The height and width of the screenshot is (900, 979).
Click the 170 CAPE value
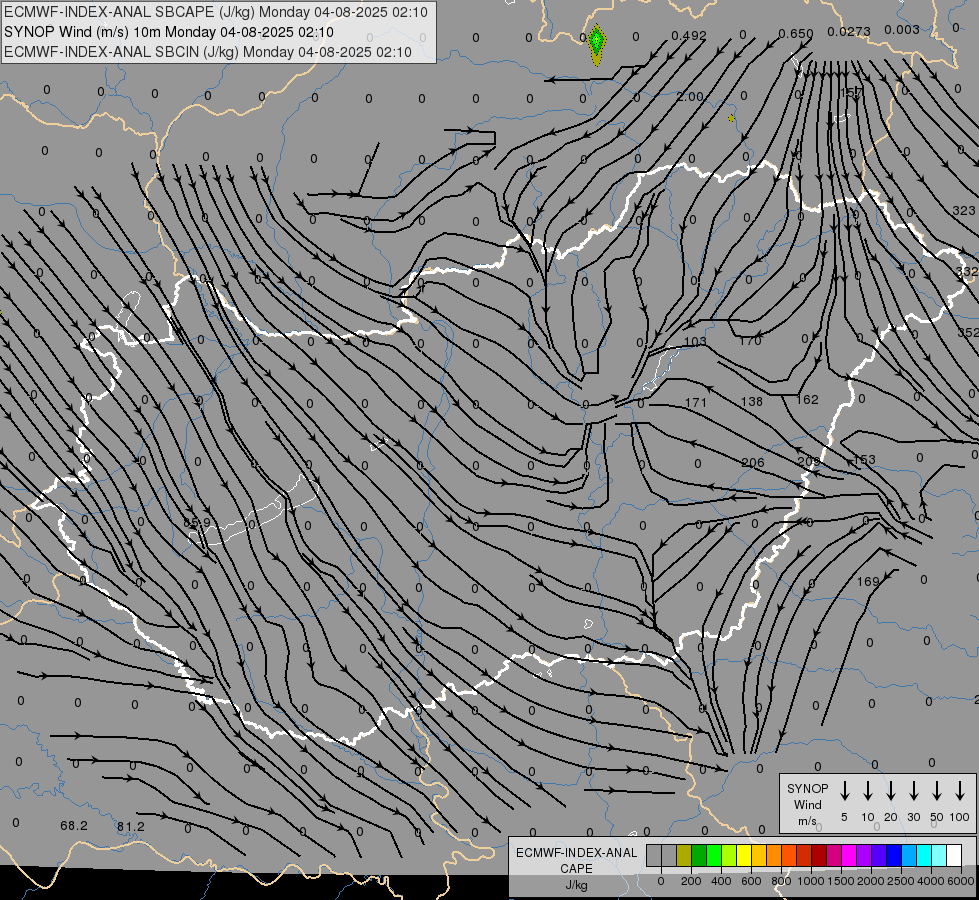pyautogui.click(x=750, y=340)
